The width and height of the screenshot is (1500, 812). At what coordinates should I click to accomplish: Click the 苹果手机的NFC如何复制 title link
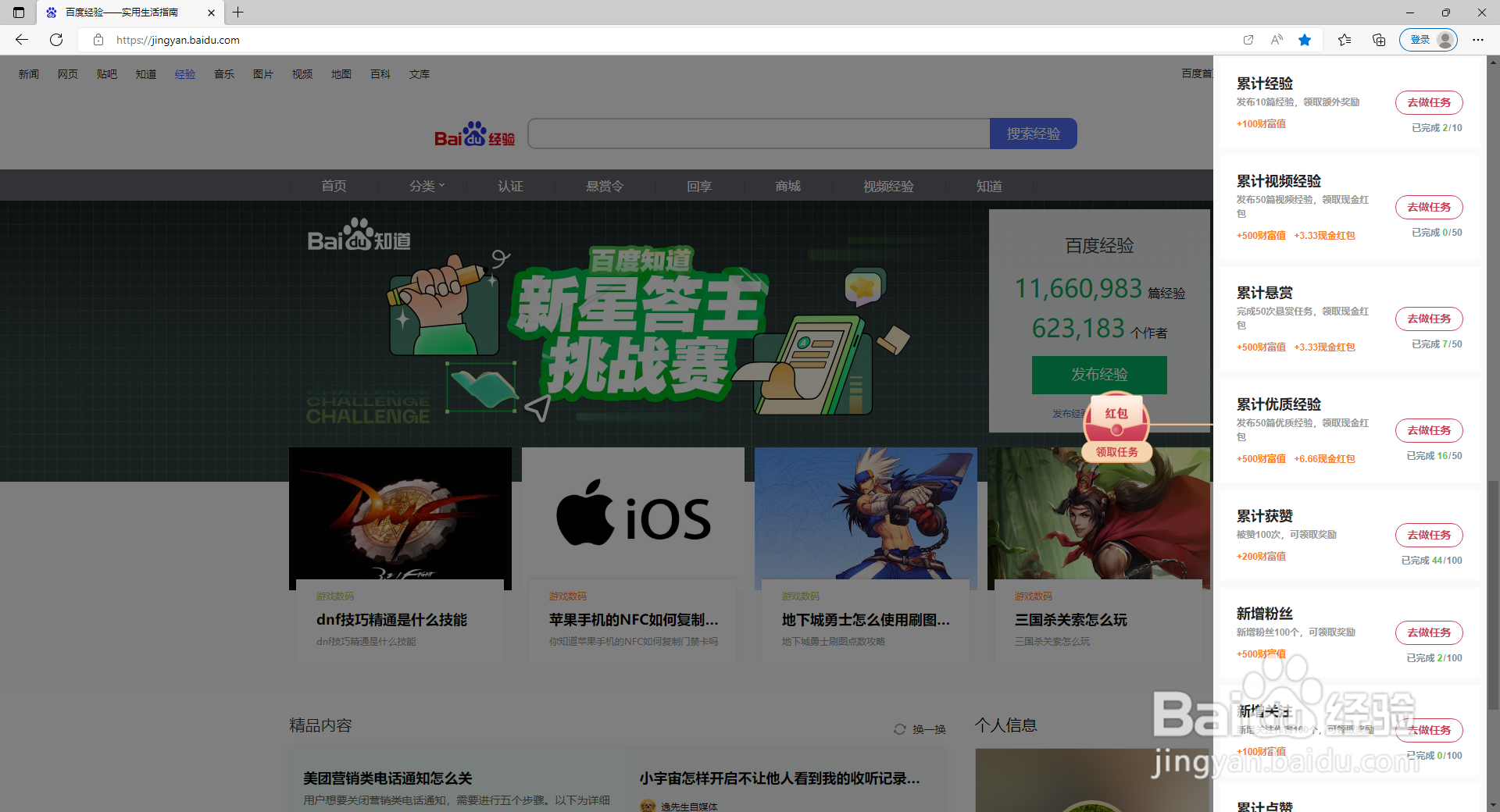(x=634, y=620)
